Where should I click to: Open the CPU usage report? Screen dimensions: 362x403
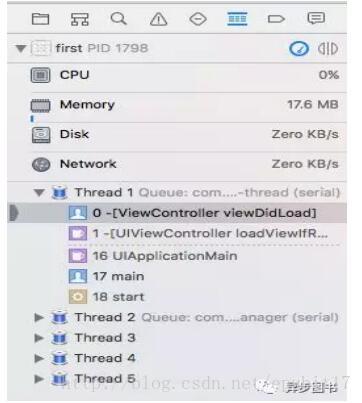pos(185,75)
